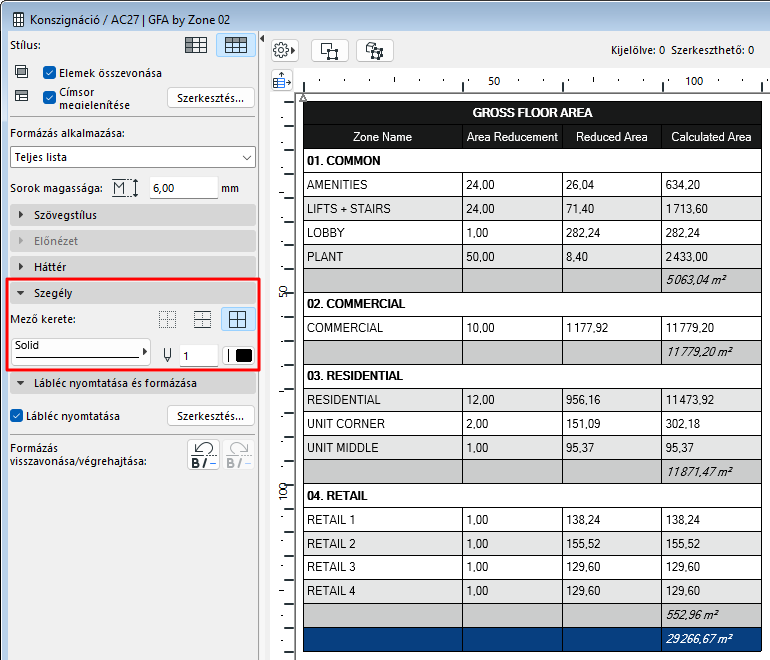Click the select in 2D toolbar icon
The width and height of the screenshot is (770, 660).
pyautogui.click(x=330, y=51)
